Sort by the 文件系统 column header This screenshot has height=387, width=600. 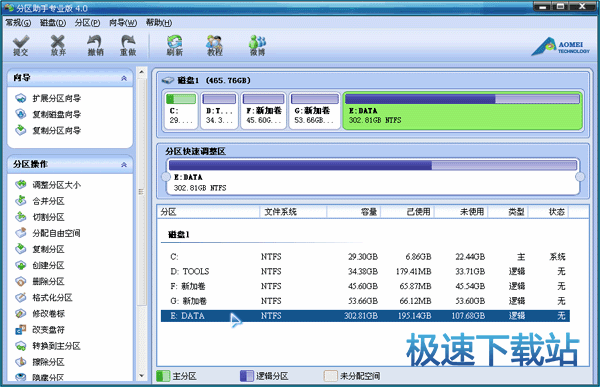pos(293,212)
